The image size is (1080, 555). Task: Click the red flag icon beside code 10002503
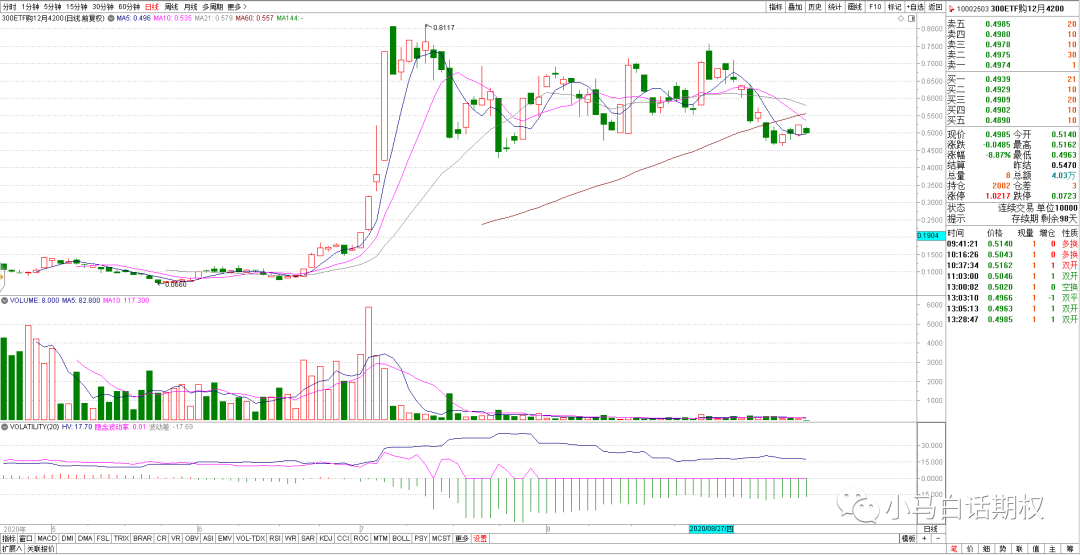pos(952,7)
